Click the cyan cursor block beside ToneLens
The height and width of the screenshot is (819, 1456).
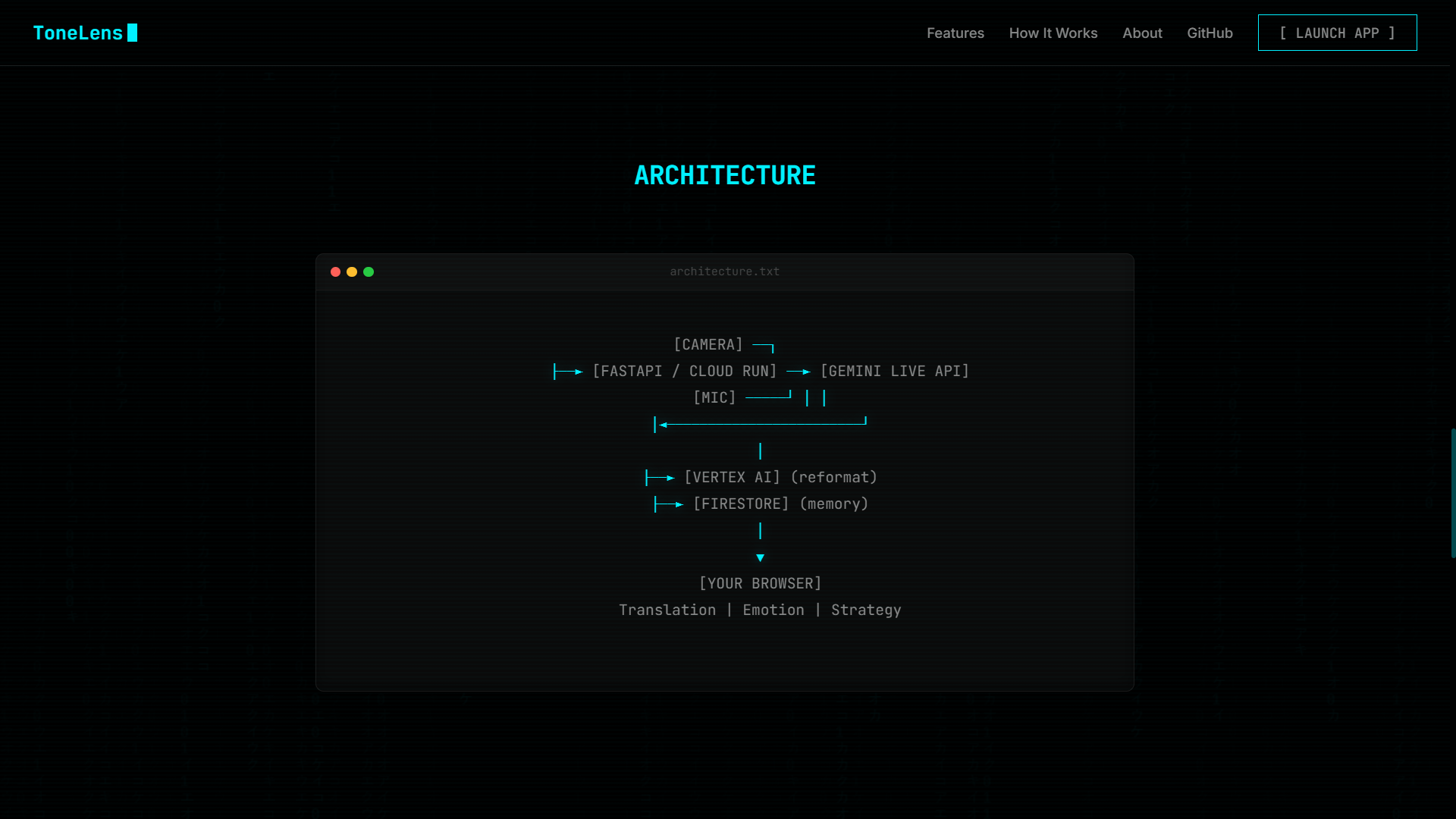[133, 33]
